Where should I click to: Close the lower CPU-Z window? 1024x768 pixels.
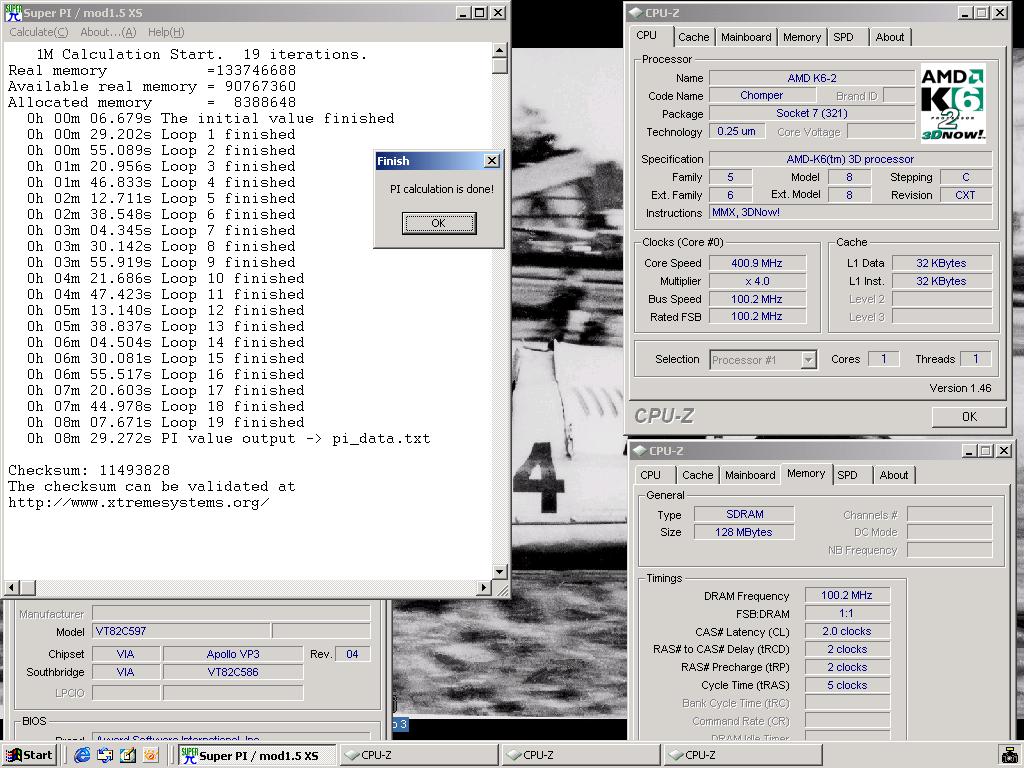coord(1004,451)
